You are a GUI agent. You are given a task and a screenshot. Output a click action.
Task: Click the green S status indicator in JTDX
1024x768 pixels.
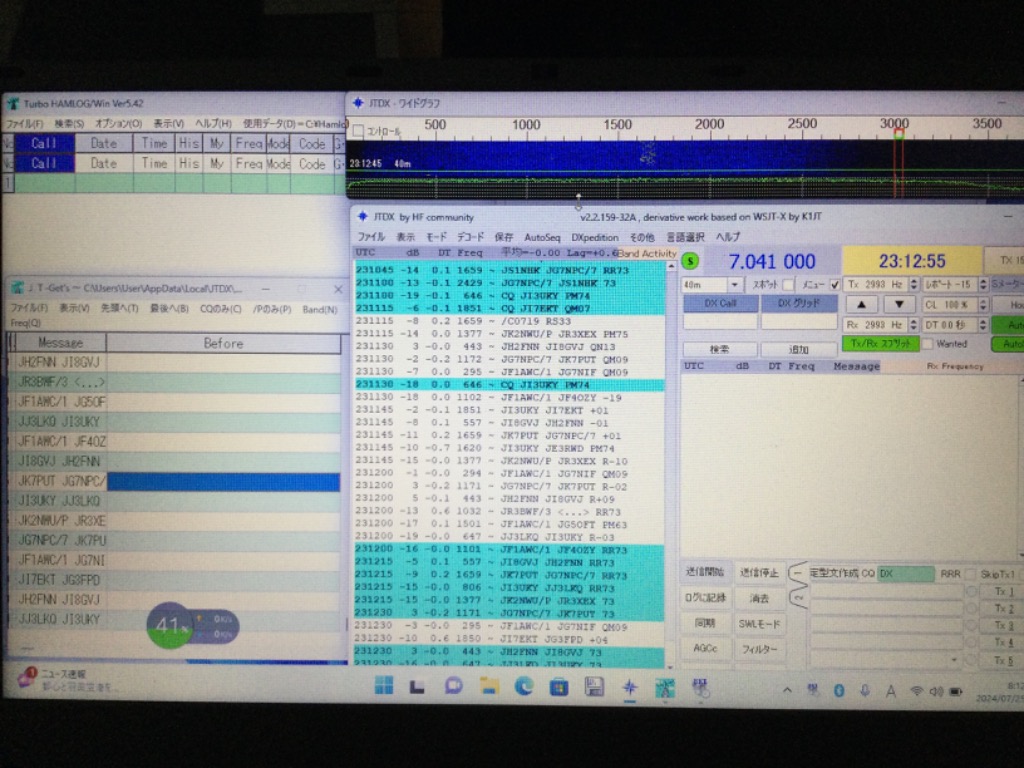click(x=690, y=261)
